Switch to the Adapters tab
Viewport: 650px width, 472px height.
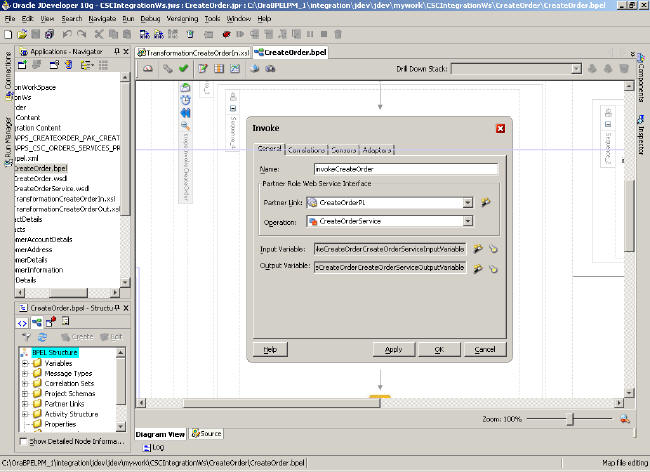[376, 150]
